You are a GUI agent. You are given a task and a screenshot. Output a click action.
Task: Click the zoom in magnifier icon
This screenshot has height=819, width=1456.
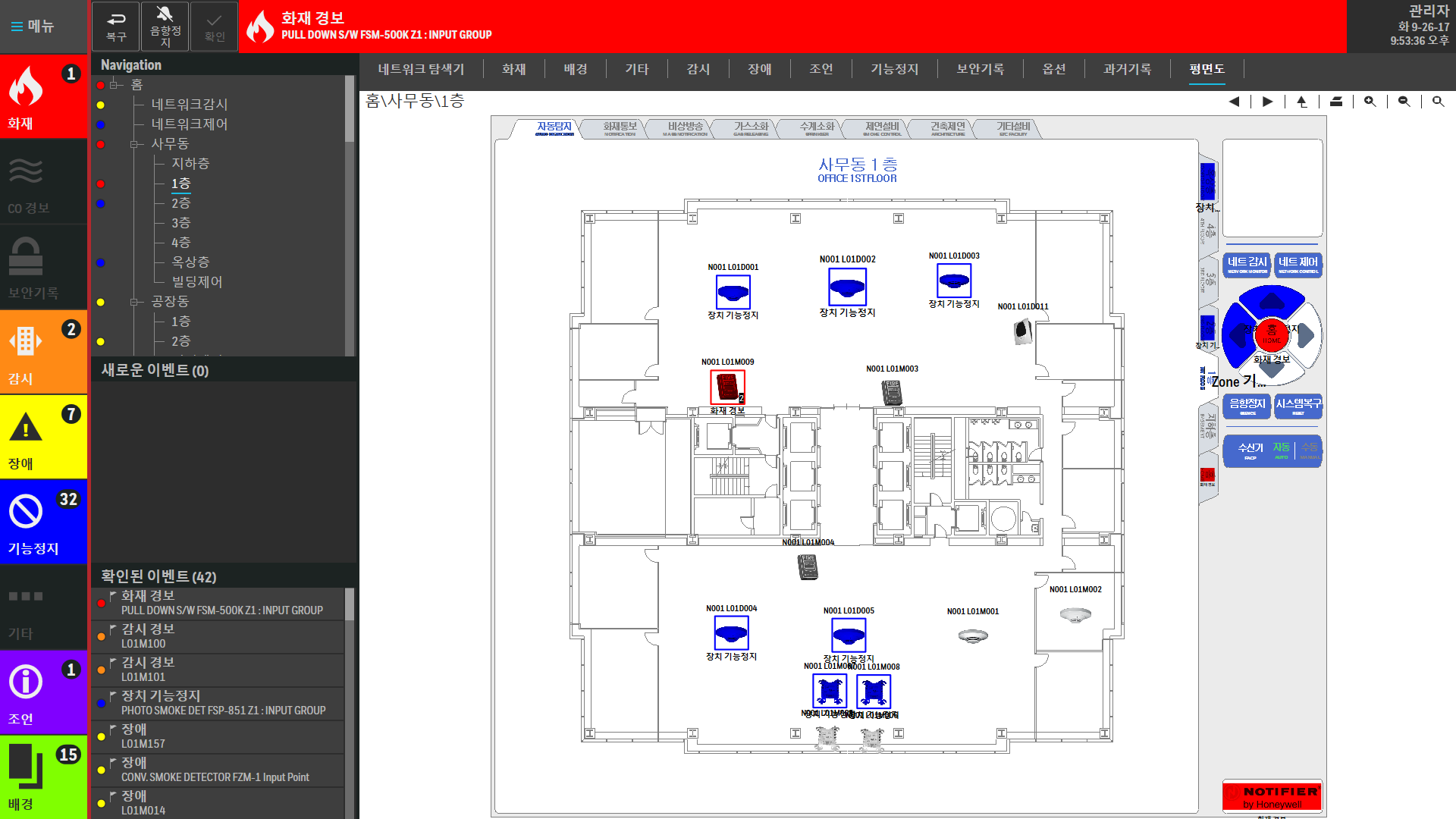click(x=1370, y=102)
